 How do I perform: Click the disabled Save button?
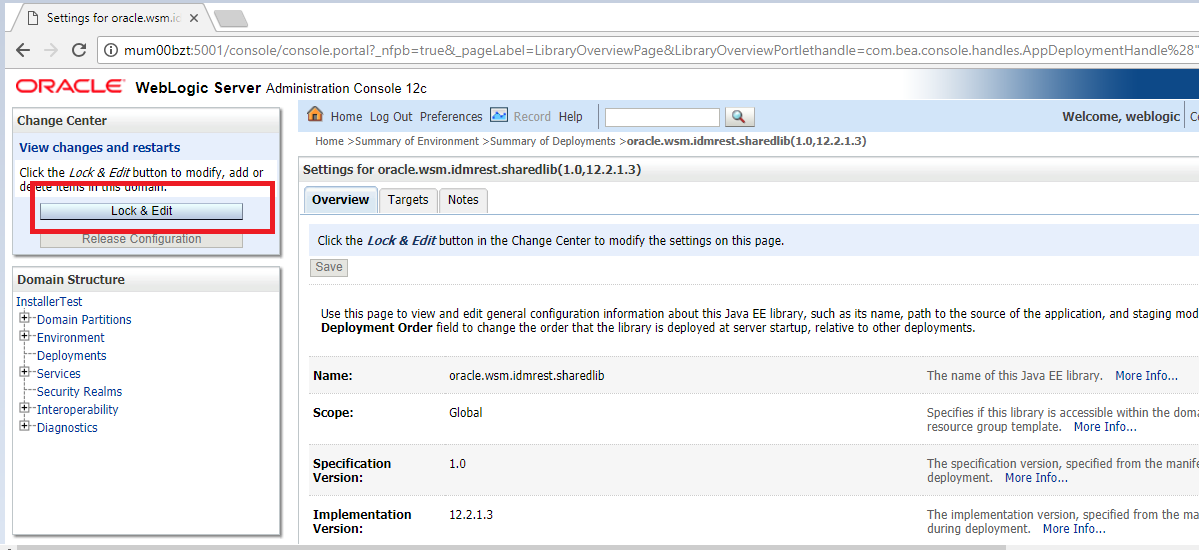click(329, 267)
